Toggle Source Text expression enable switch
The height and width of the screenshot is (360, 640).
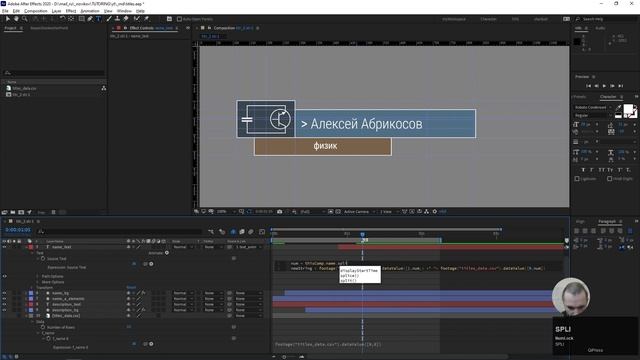134,264
